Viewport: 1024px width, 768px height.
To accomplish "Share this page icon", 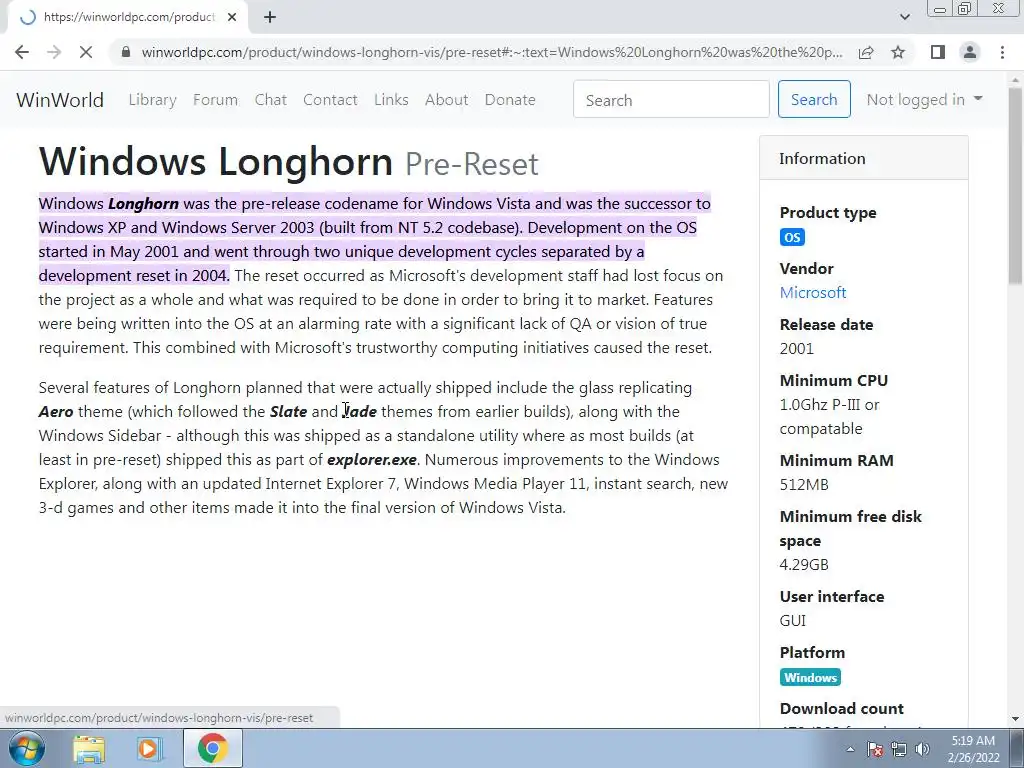I will [x=866, y=52].
